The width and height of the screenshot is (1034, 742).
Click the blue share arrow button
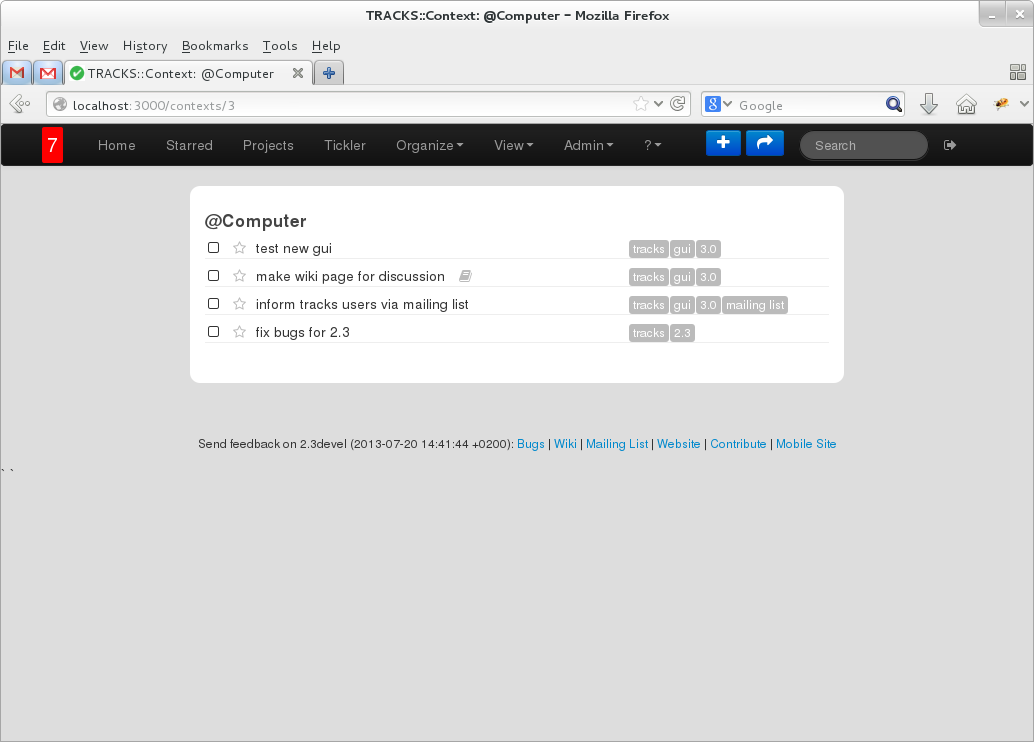(x=764, y=144)
